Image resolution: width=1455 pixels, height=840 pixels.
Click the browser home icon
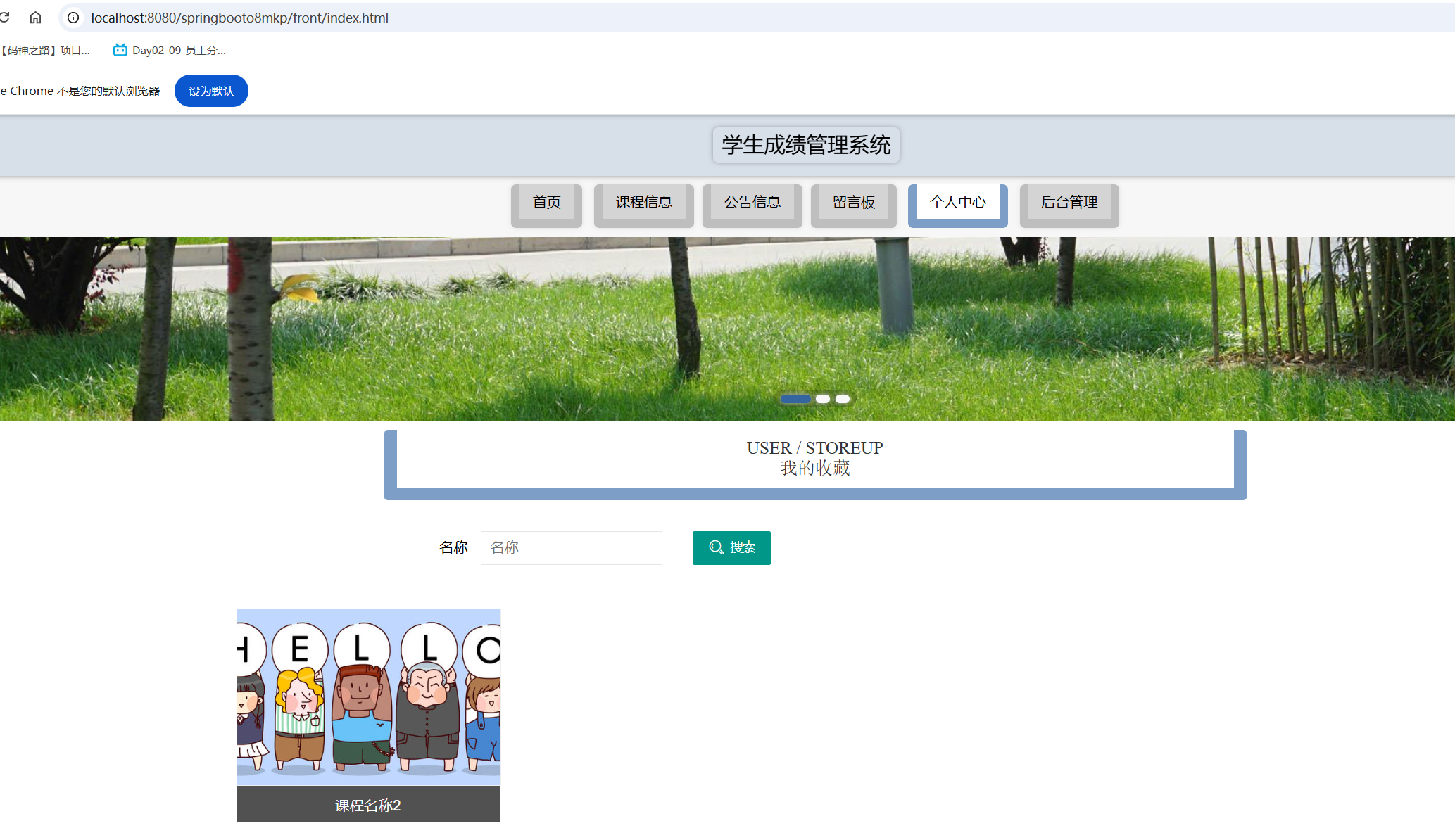coord(35,18)
